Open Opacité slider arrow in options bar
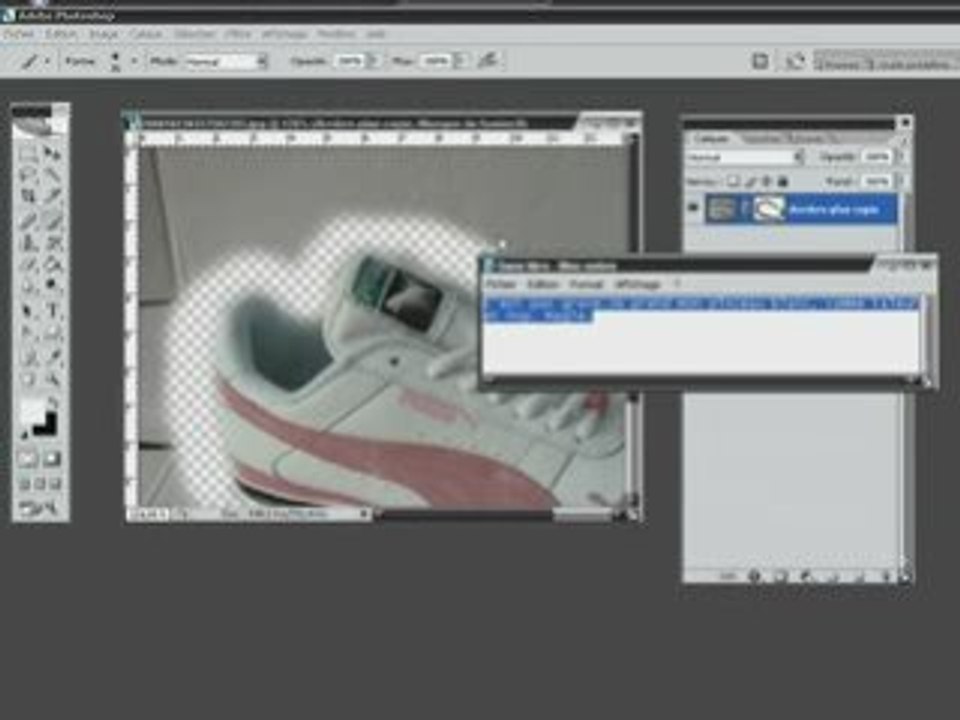The width and height of the screenshot is (960, 720). pos(373,61)
